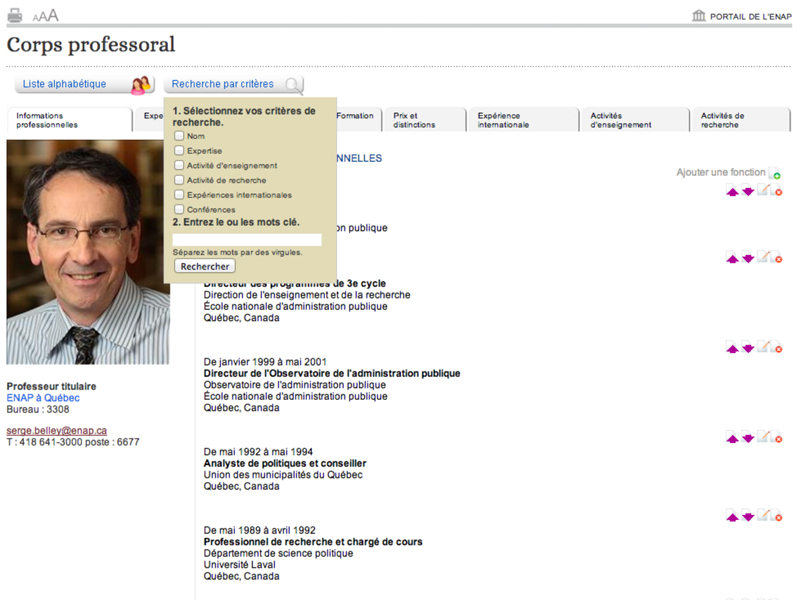Open the Formation tab
800x600 pixels.
[x=358, y=120]
